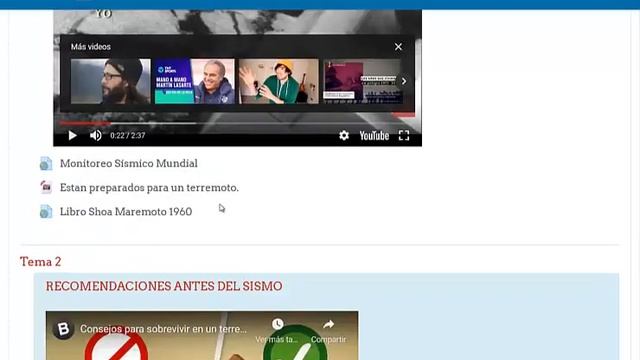Open the fourth suggested video thumbnail
Screen dimensions: 640x360
(x=362, y=81)
